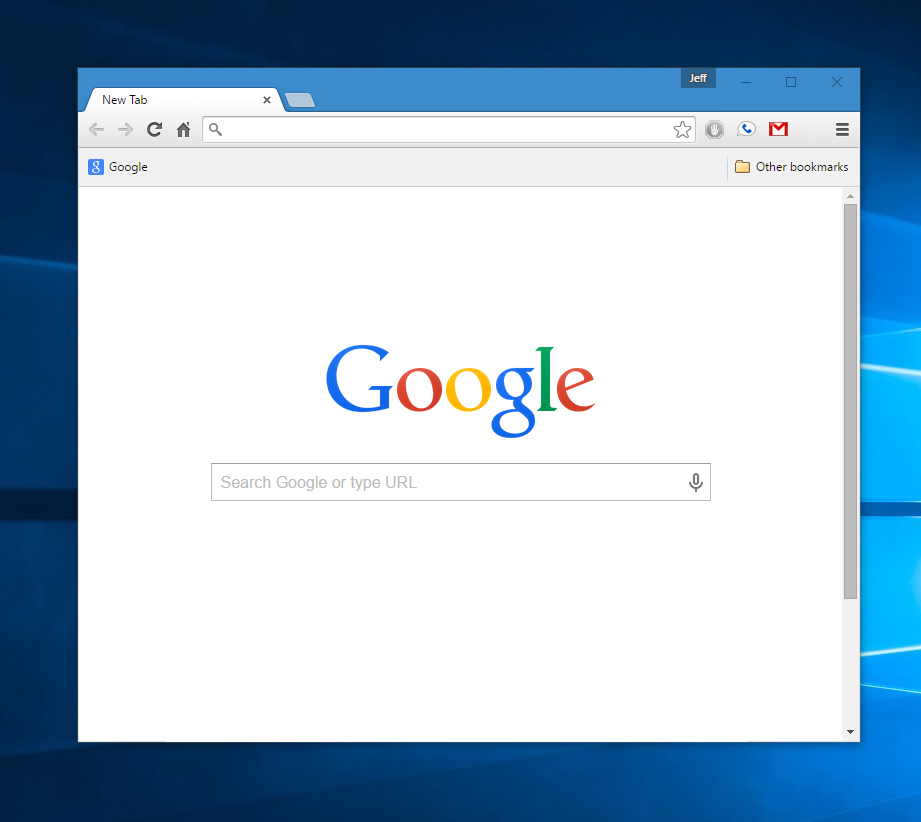Viewport: 921px width, 822px height.
Task: Open the Chrome hamburger menu
Action: tap(842, 129)
